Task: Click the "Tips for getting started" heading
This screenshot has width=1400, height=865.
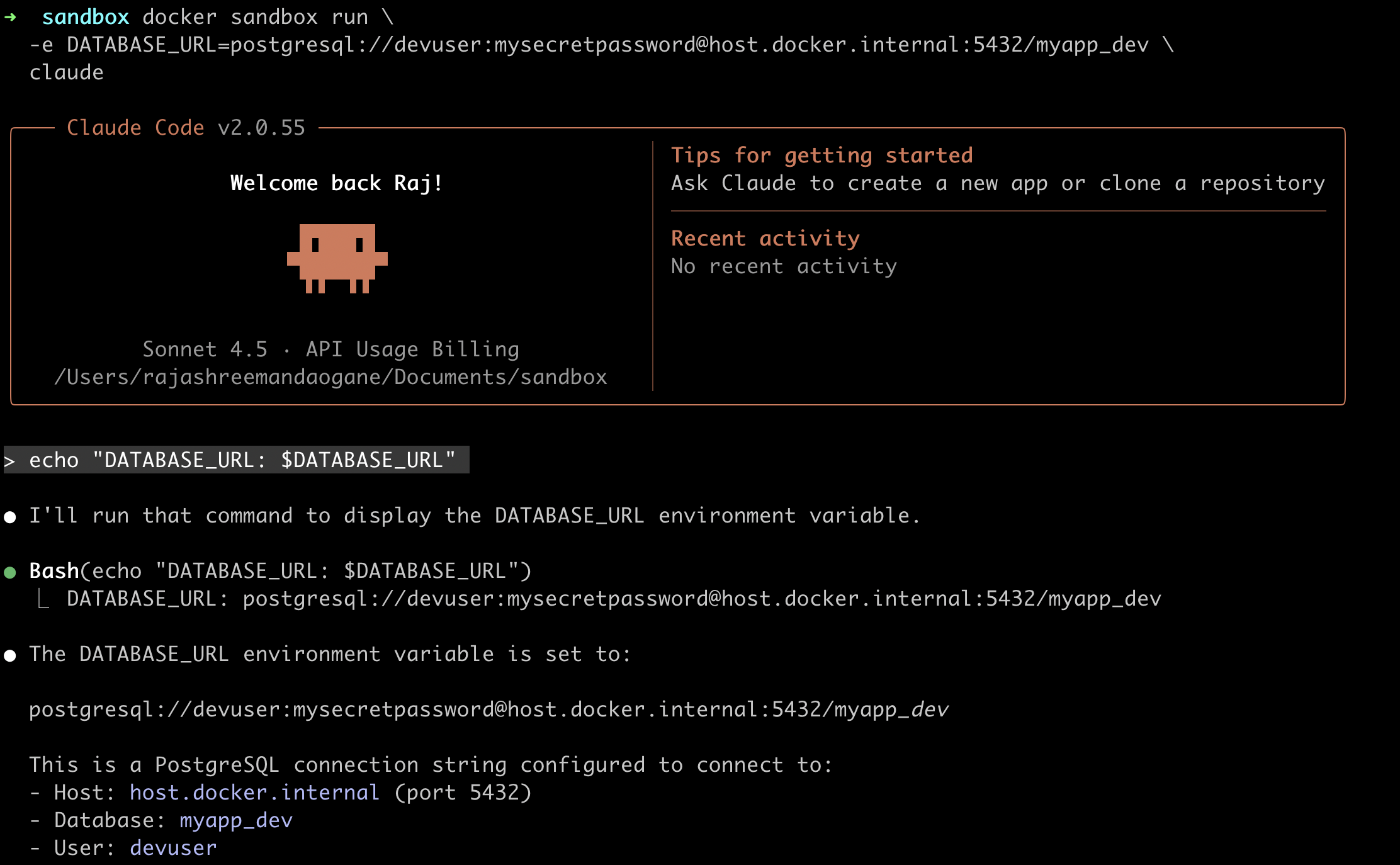Action: click(x=821, y=155)
